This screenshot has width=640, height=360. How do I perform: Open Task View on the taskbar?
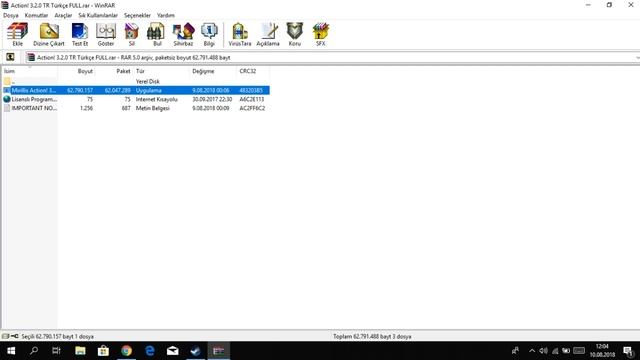pyautogui.click(x=56, y=351)
